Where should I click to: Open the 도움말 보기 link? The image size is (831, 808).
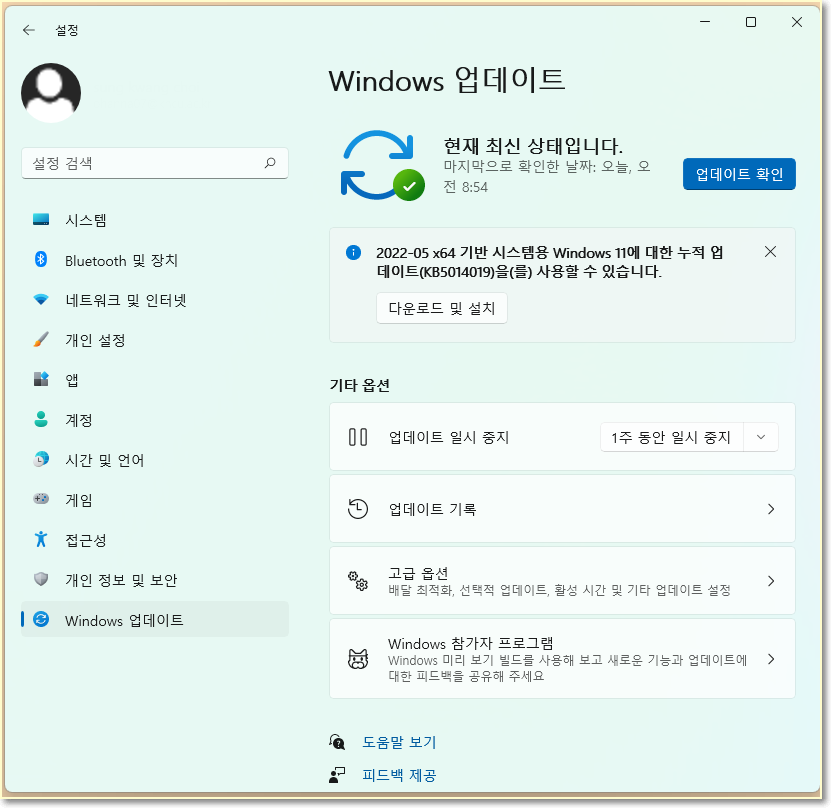click(x=399, y=742)
